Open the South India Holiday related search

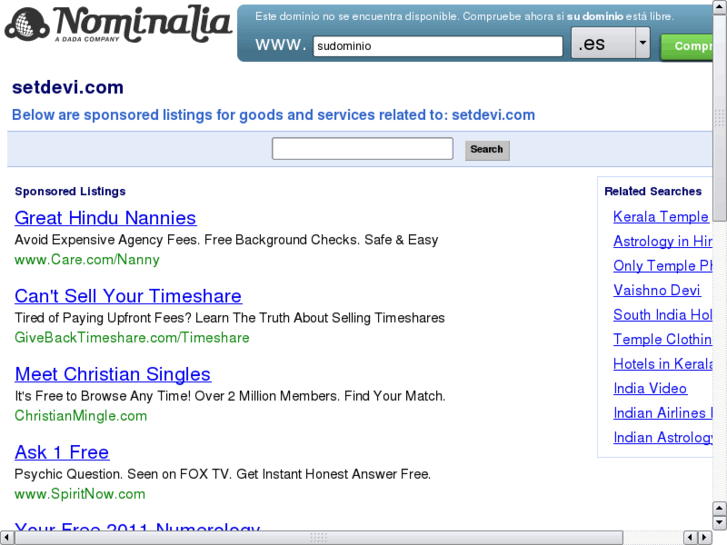tap(663, 315)
